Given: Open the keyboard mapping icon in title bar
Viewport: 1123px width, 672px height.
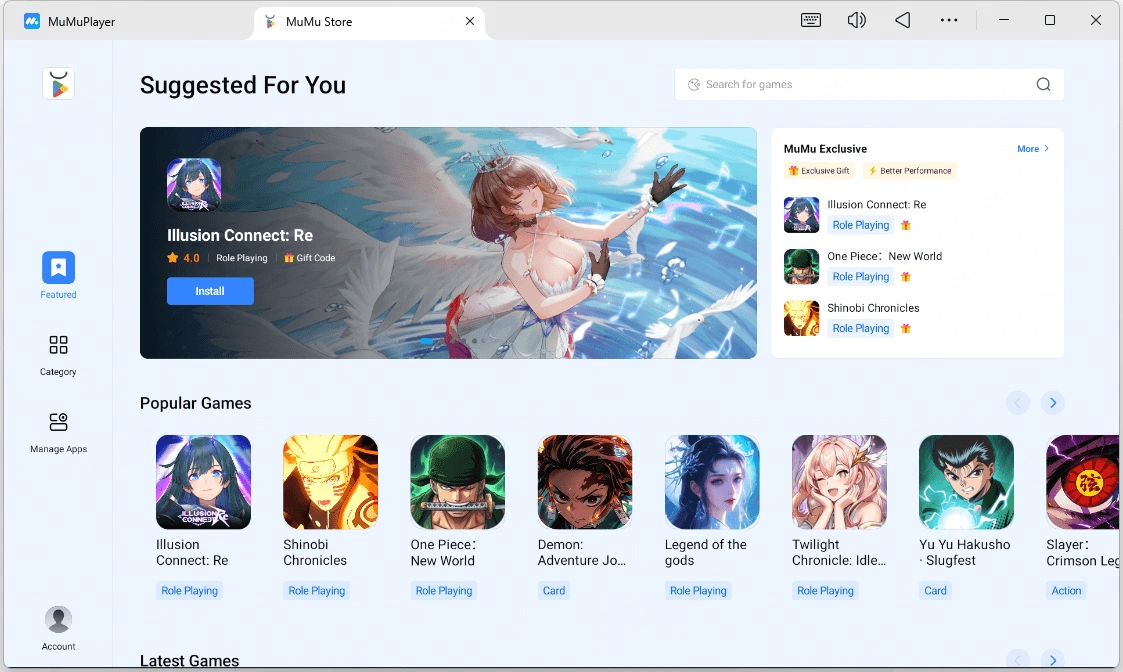Looking at the screenshot, I should 811,20.
